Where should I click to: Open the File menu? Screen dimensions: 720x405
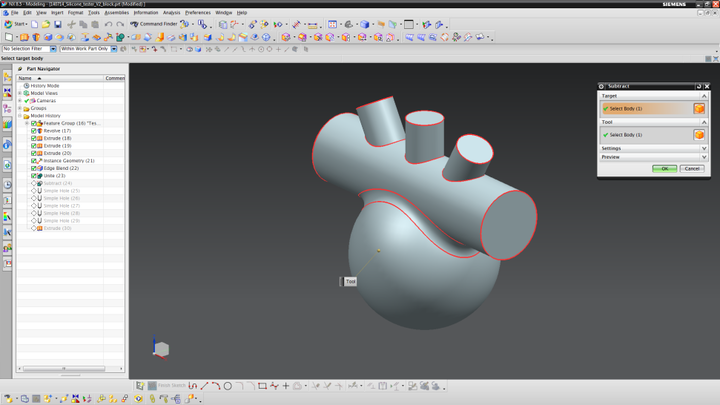(14, 13)
